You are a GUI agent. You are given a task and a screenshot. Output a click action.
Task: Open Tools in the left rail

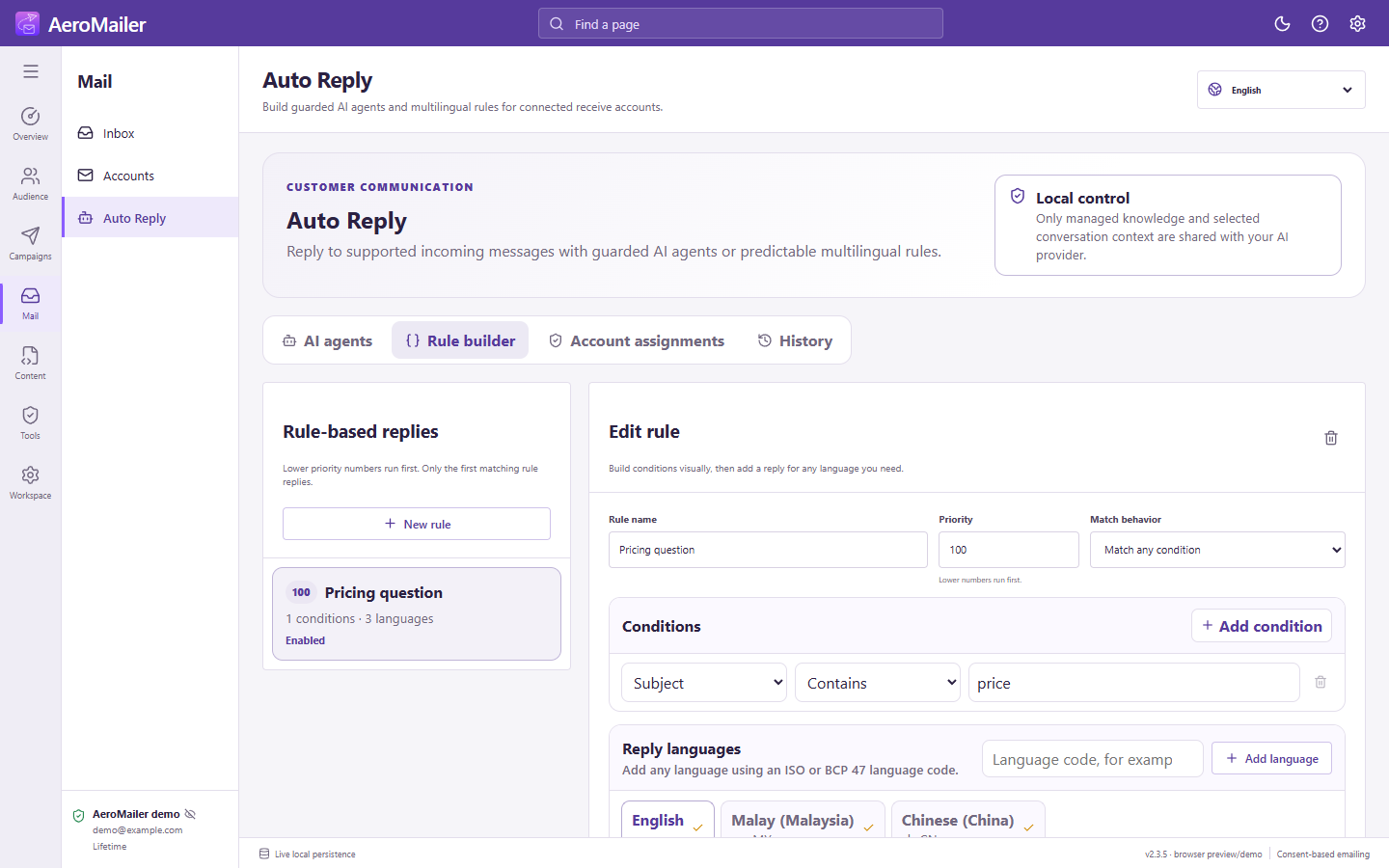[31, 423]
